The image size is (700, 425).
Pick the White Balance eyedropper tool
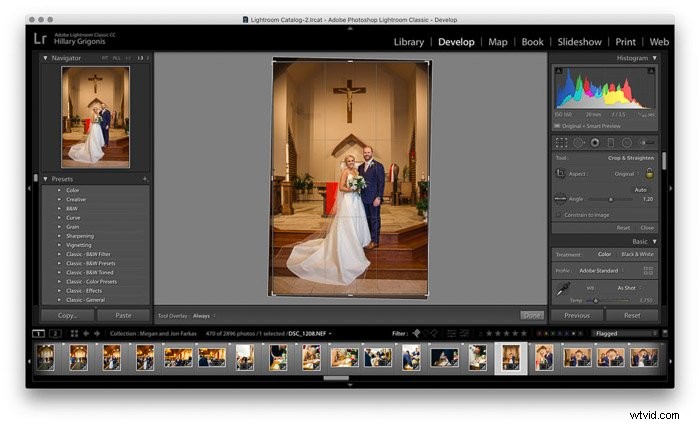(562, 290)
